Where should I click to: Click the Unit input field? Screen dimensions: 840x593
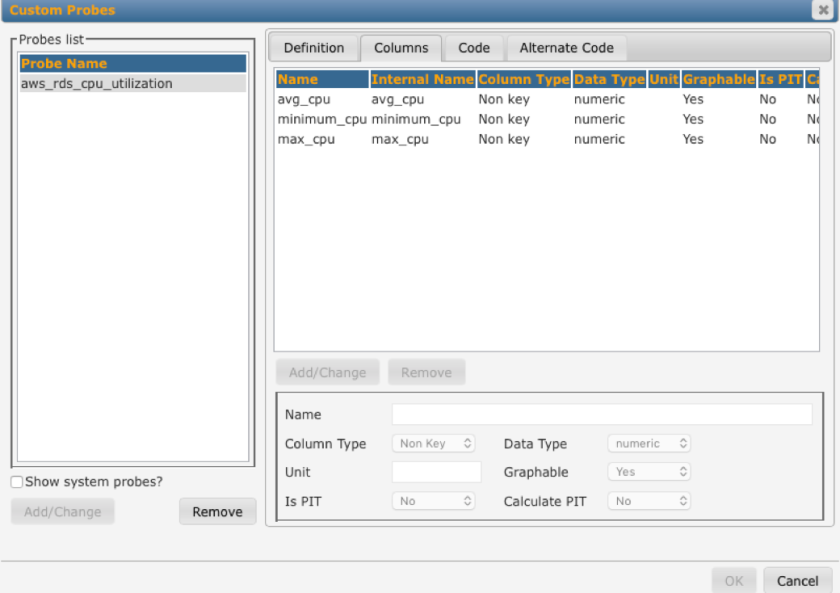(x=436, y=471)
